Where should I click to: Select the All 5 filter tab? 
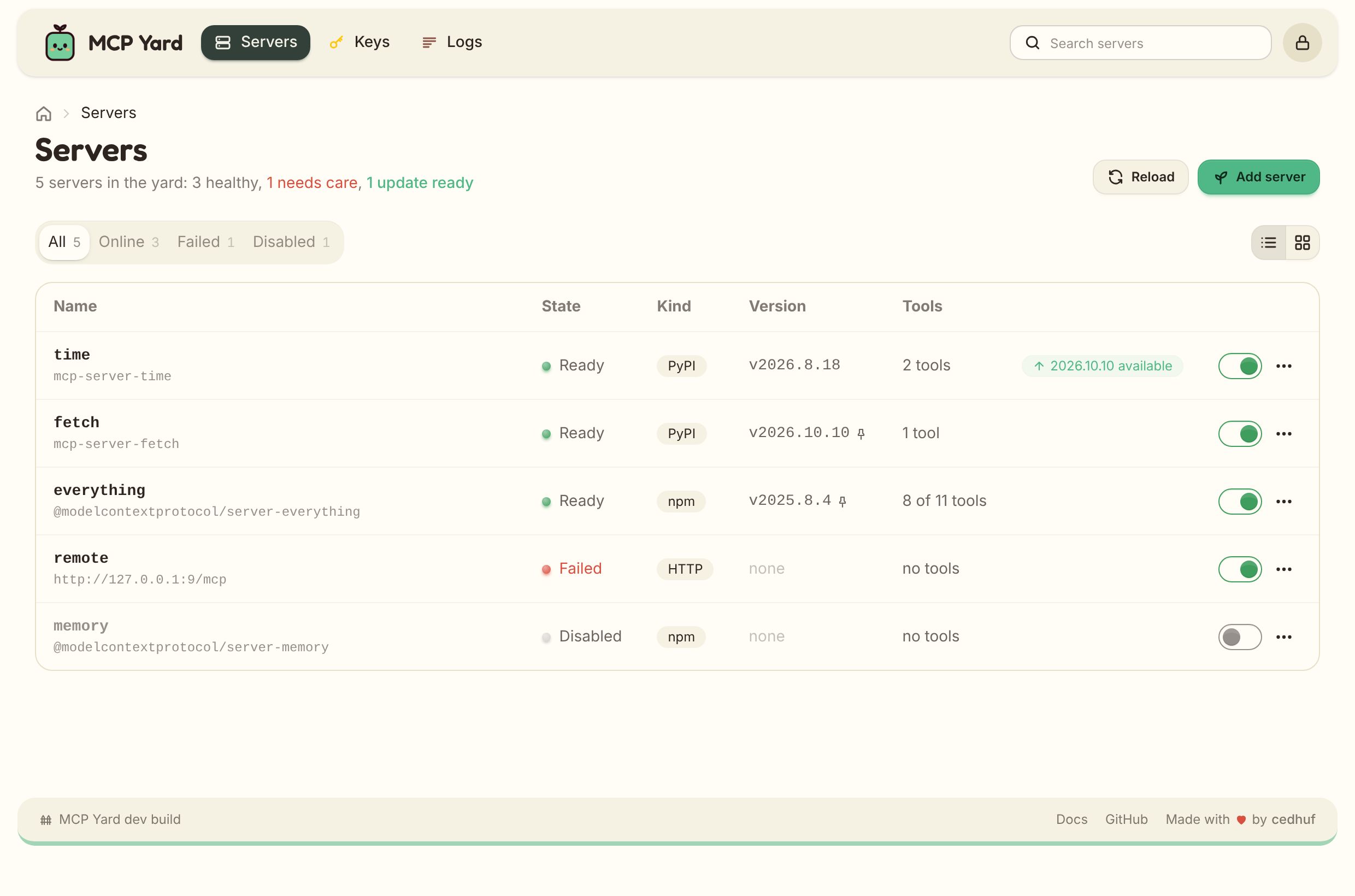click(x=64, y=242)
